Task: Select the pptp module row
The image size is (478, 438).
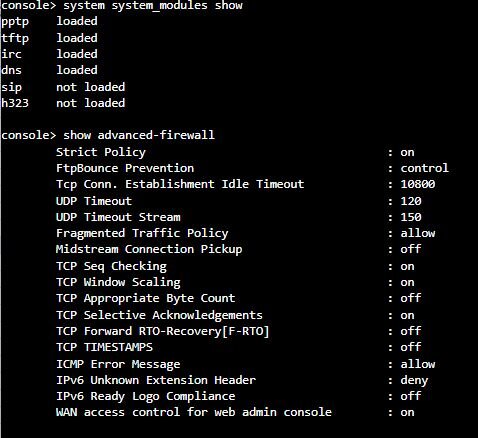Action: [49, 22]
